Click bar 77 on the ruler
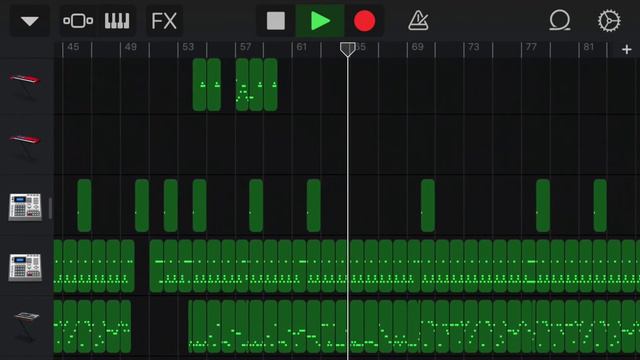Screen dimensions: 640x360 pyautogui.click(x=531, y=47)
